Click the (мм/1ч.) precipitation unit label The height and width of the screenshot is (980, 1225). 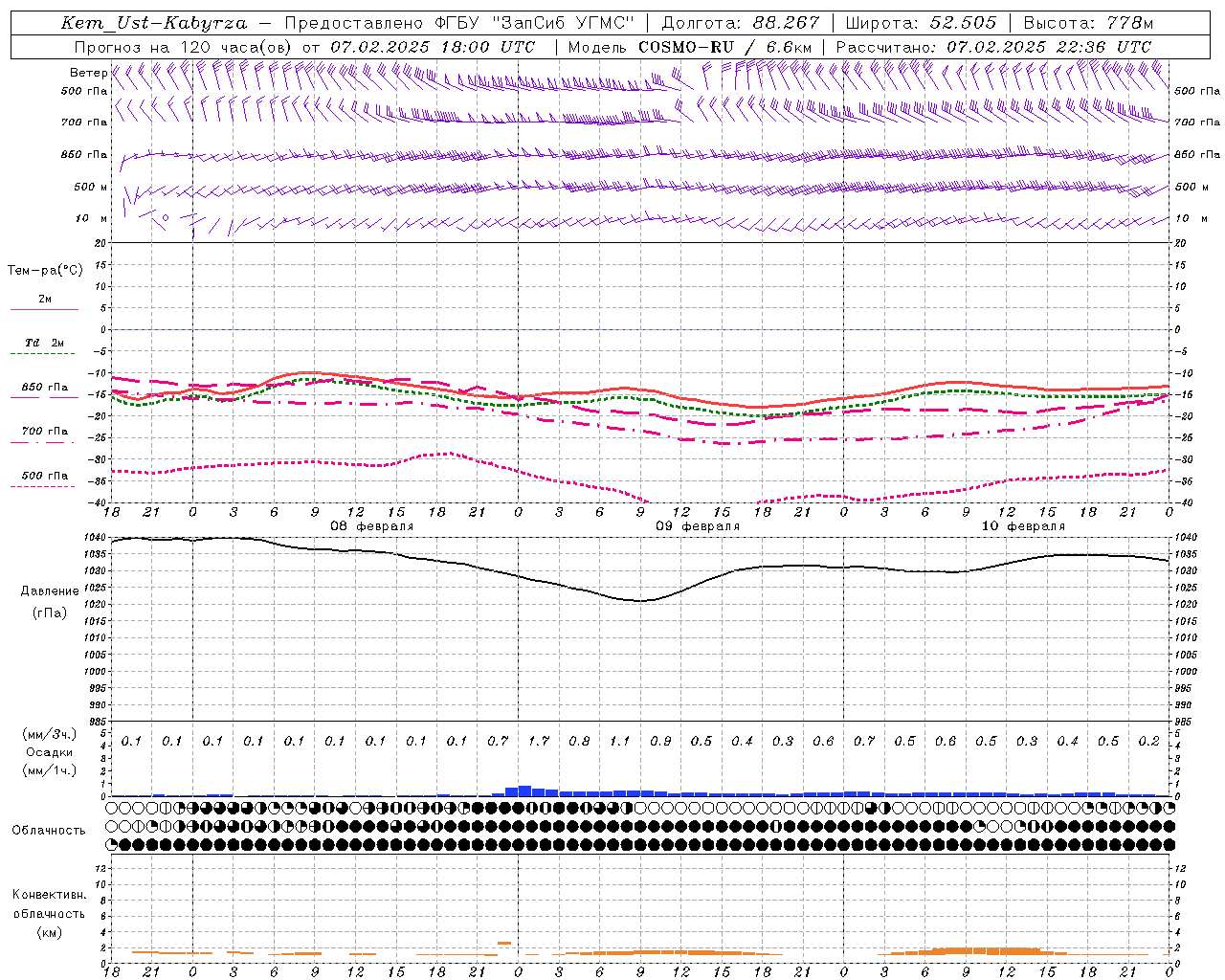coord(50,770)
